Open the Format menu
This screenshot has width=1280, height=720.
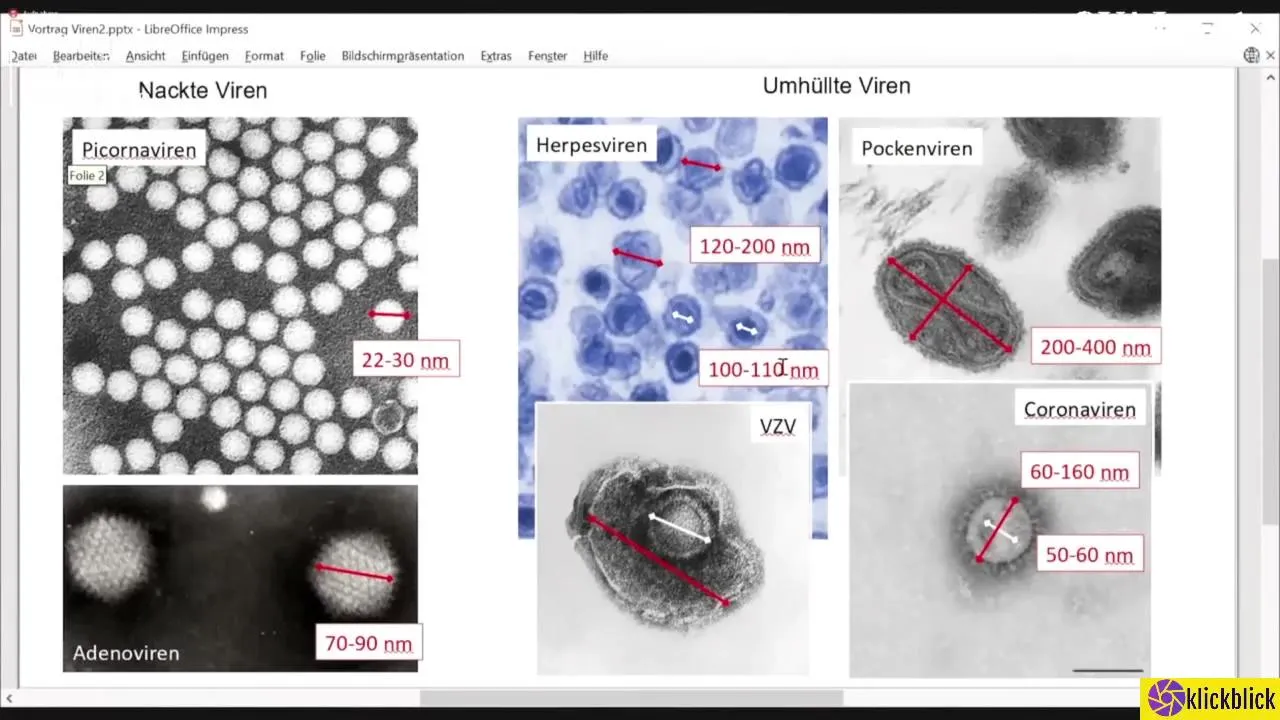click(x=264, y=56)
